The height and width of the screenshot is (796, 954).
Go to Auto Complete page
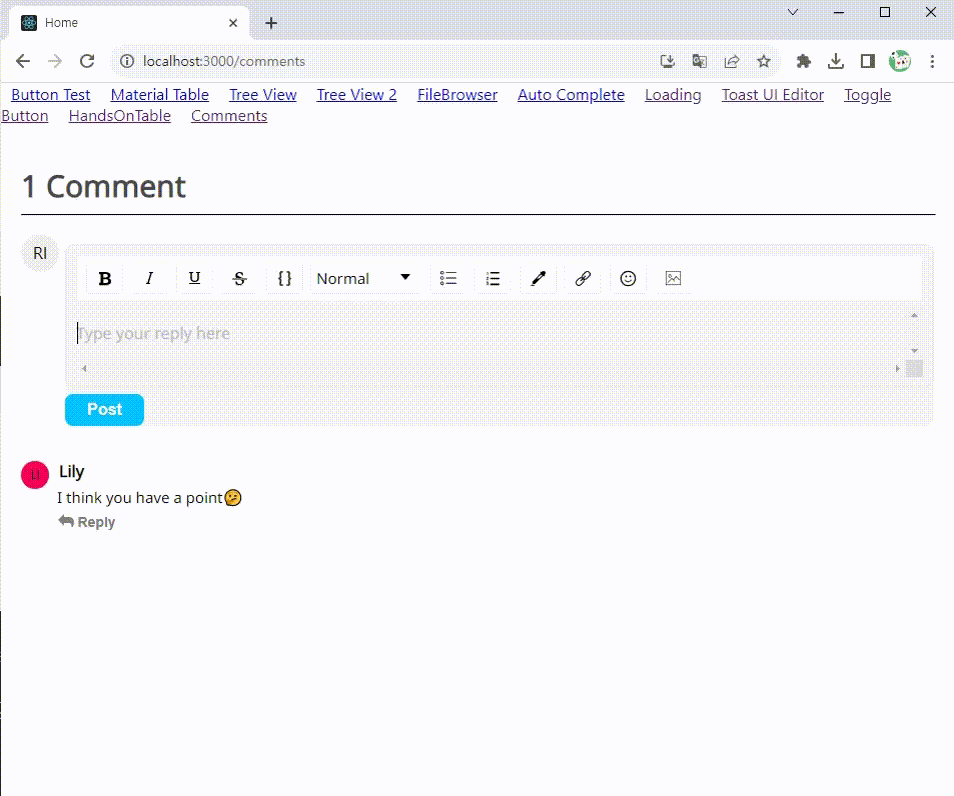(571, 95)
